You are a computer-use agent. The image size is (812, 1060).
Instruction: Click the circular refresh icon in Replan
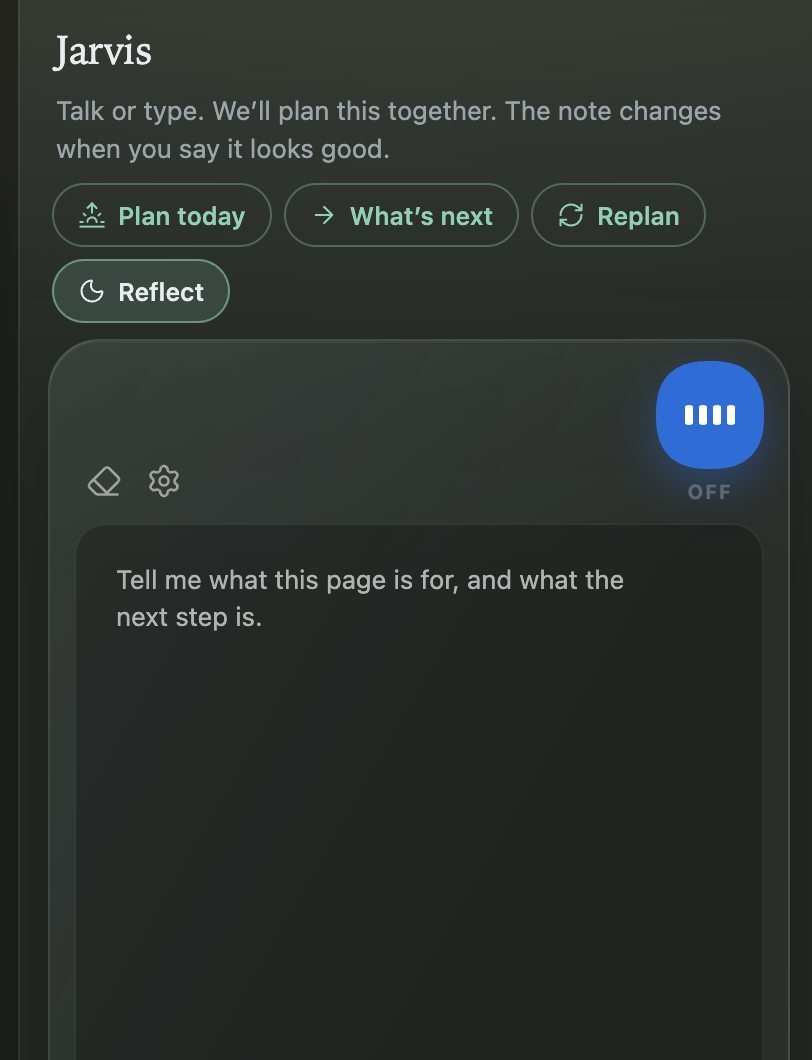[571, 216]
